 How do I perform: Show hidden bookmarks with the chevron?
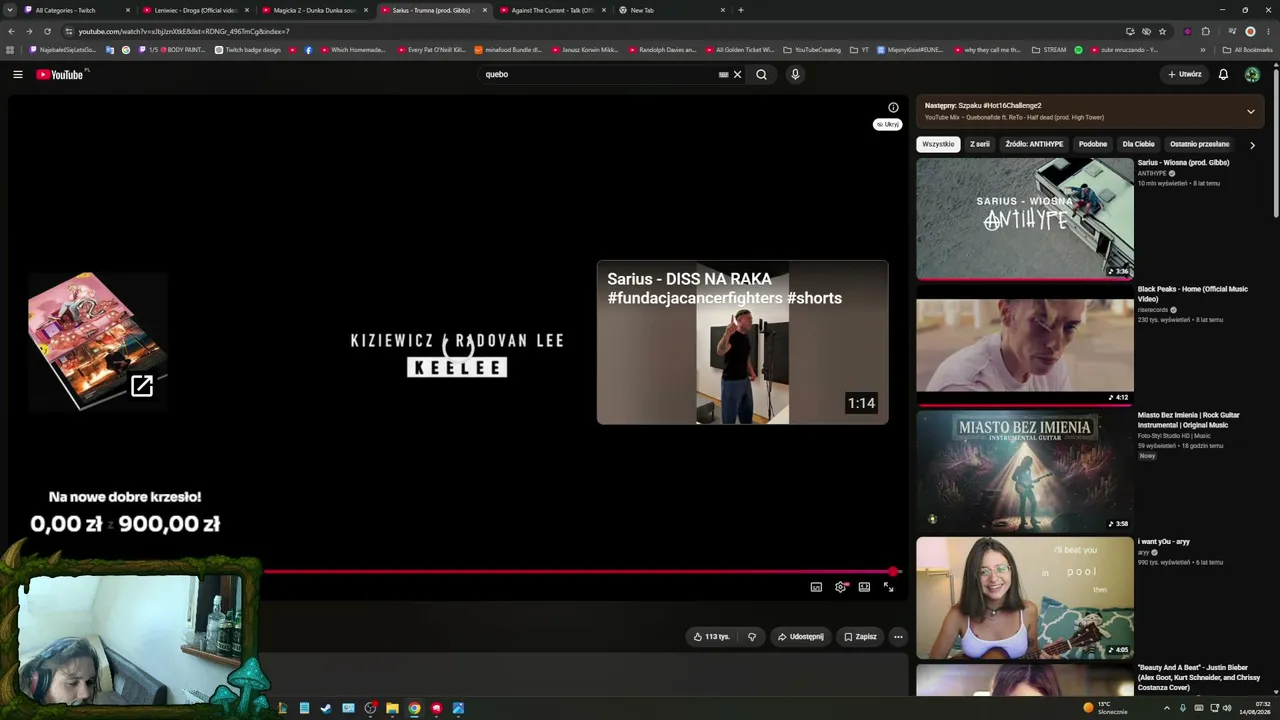tap(1202, 50)
